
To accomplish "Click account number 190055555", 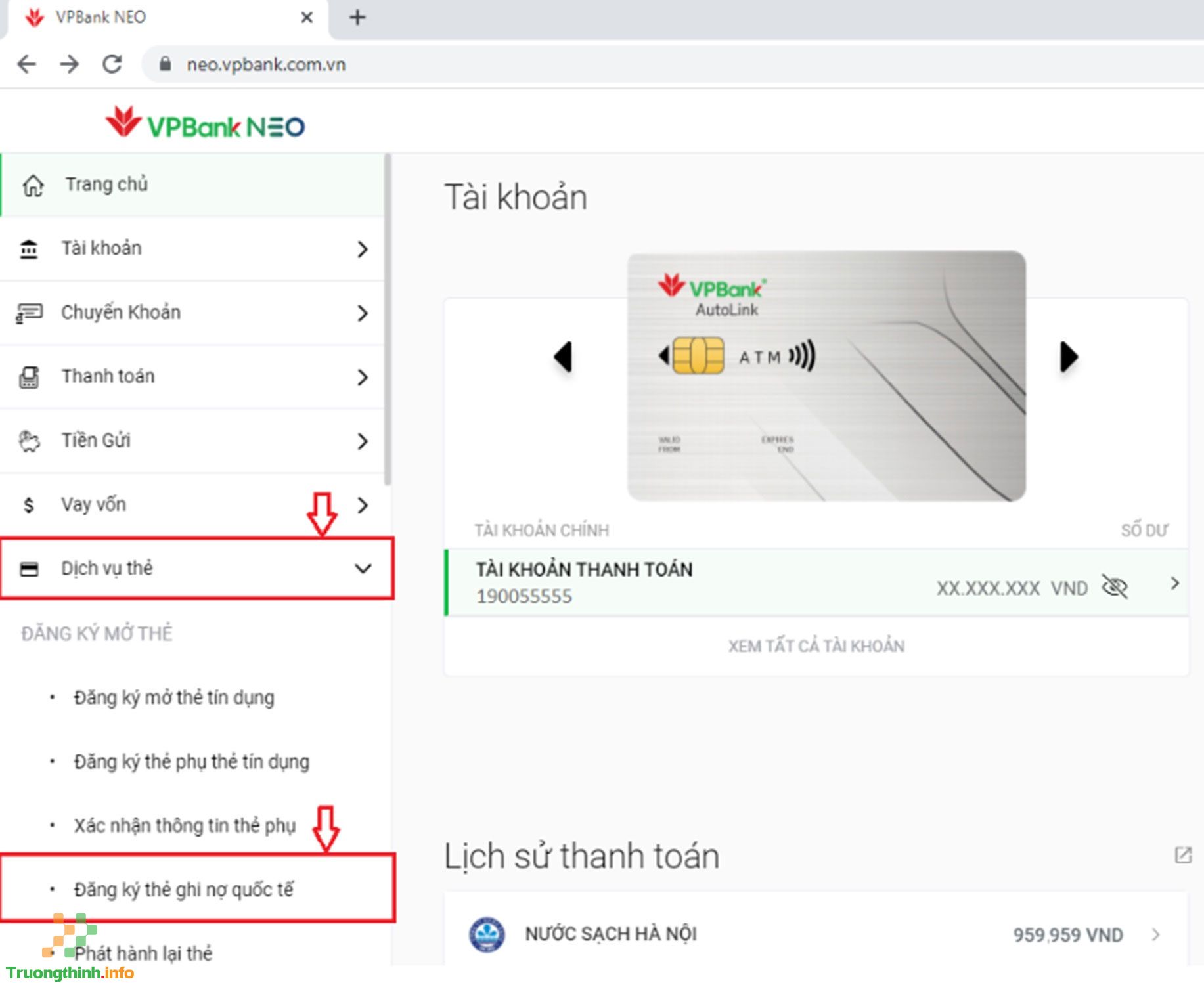I will click(x=524, y=596).
